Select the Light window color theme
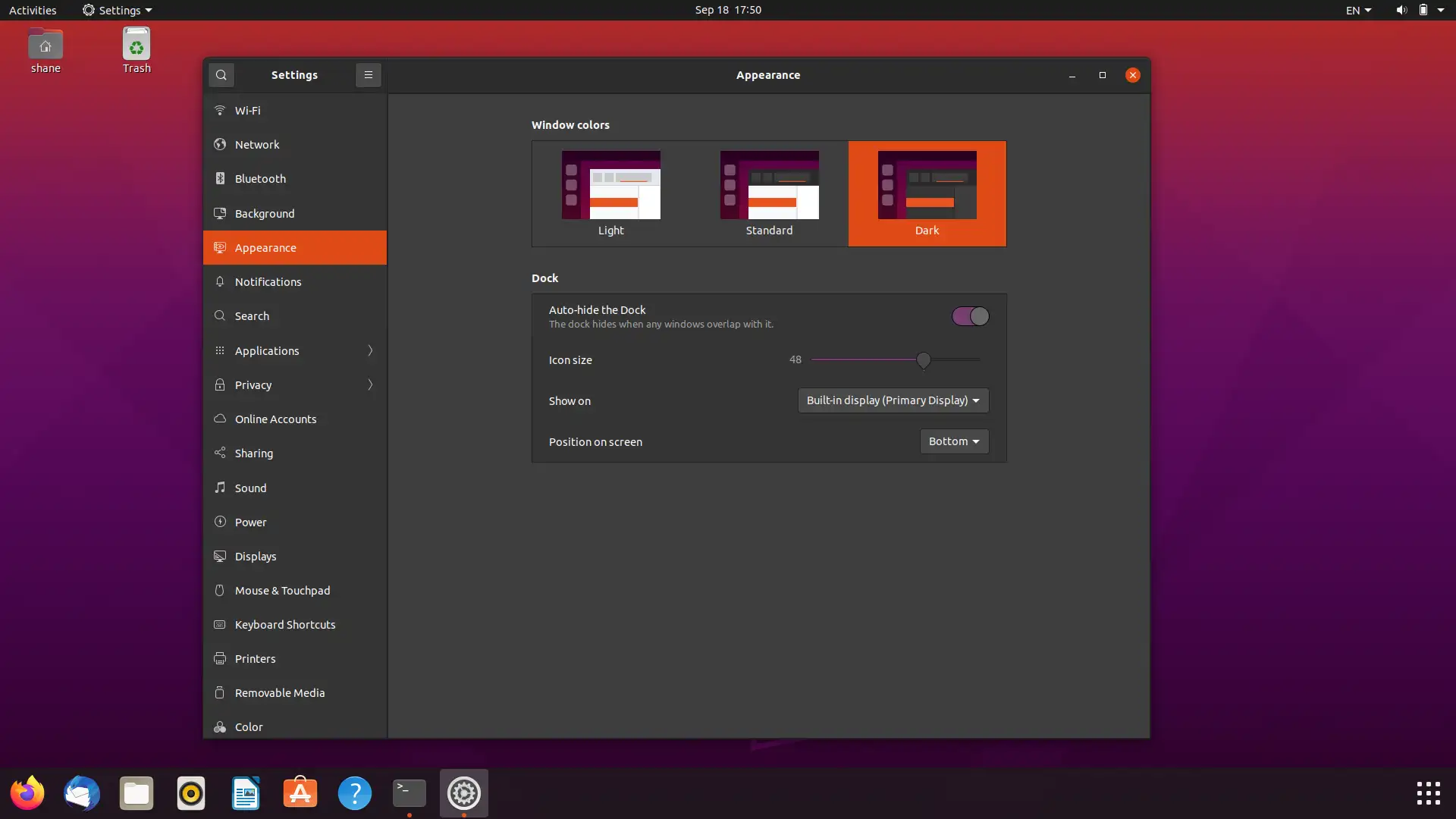Screen dimensions: 1456x819 [x=611, y=193]
